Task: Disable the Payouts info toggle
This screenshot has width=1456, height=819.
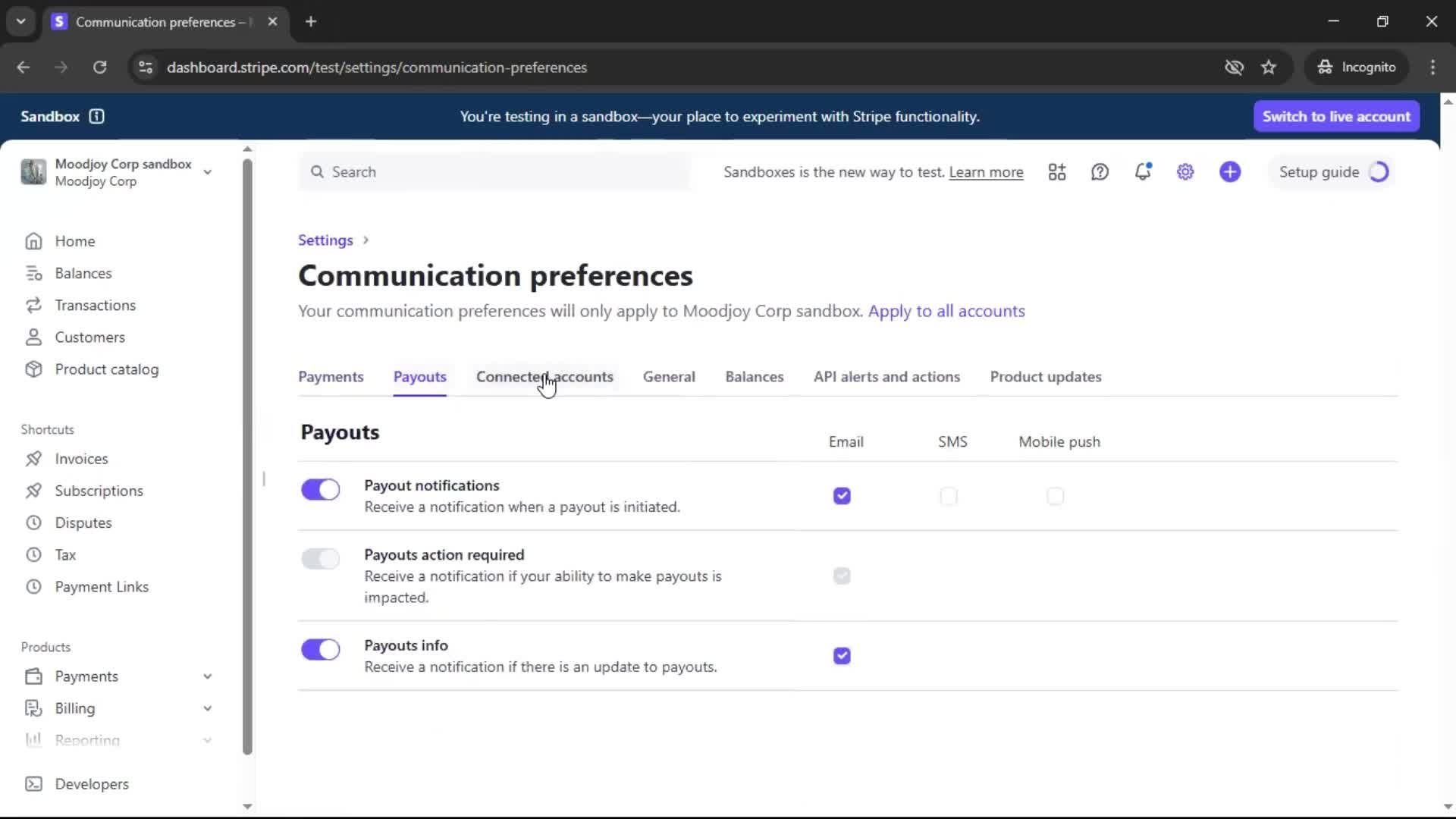Action: pos(320,650)
